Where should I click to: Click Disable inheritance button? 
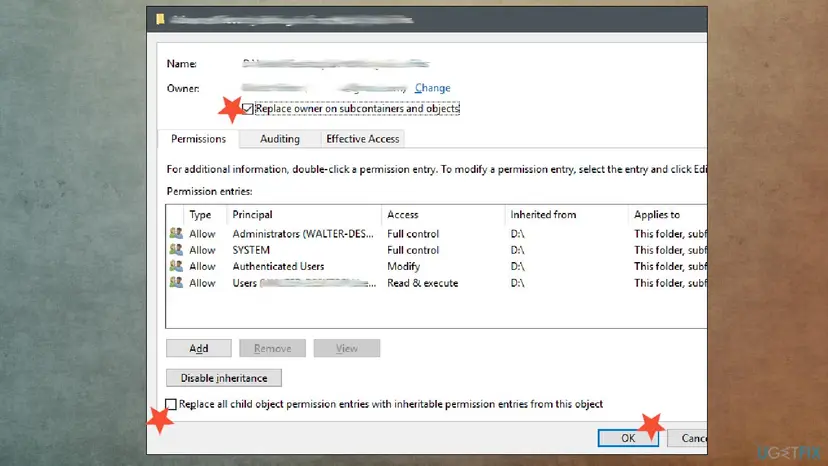[x=224, y=378]
